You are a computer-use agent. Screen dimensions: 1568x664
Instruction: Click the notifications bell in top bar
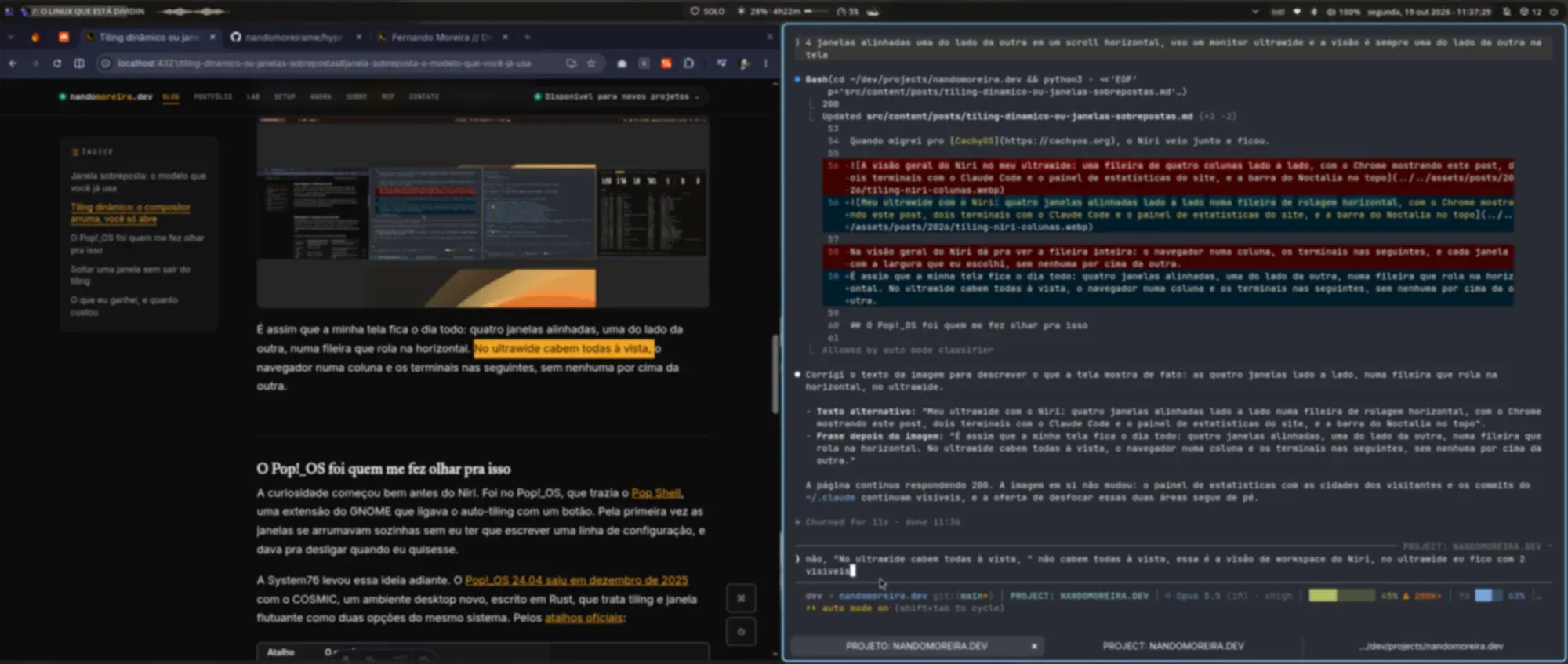(1507, 12)
